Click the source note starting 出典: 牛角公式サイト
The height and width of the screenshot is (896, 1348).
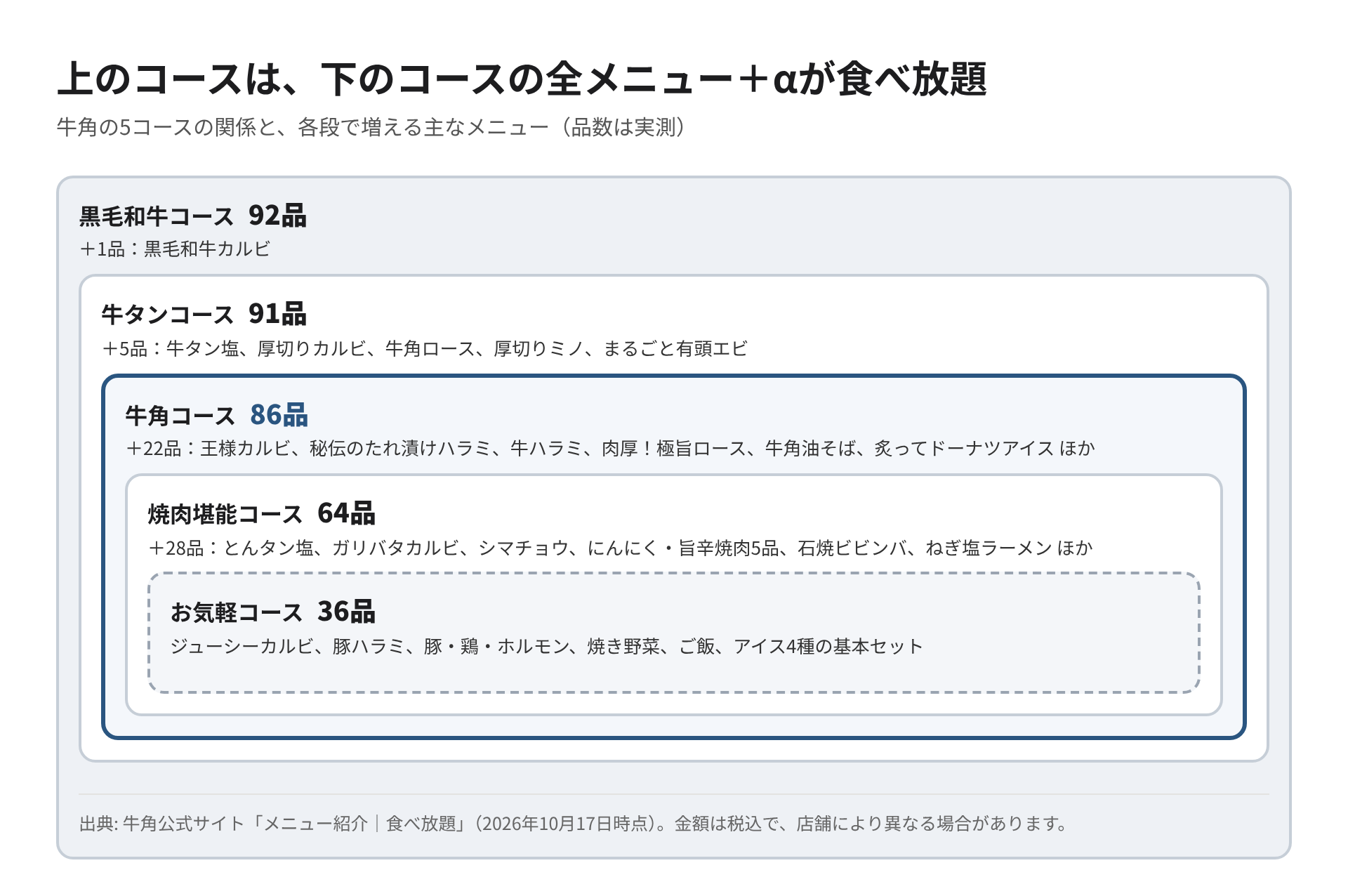coord(574,824)
